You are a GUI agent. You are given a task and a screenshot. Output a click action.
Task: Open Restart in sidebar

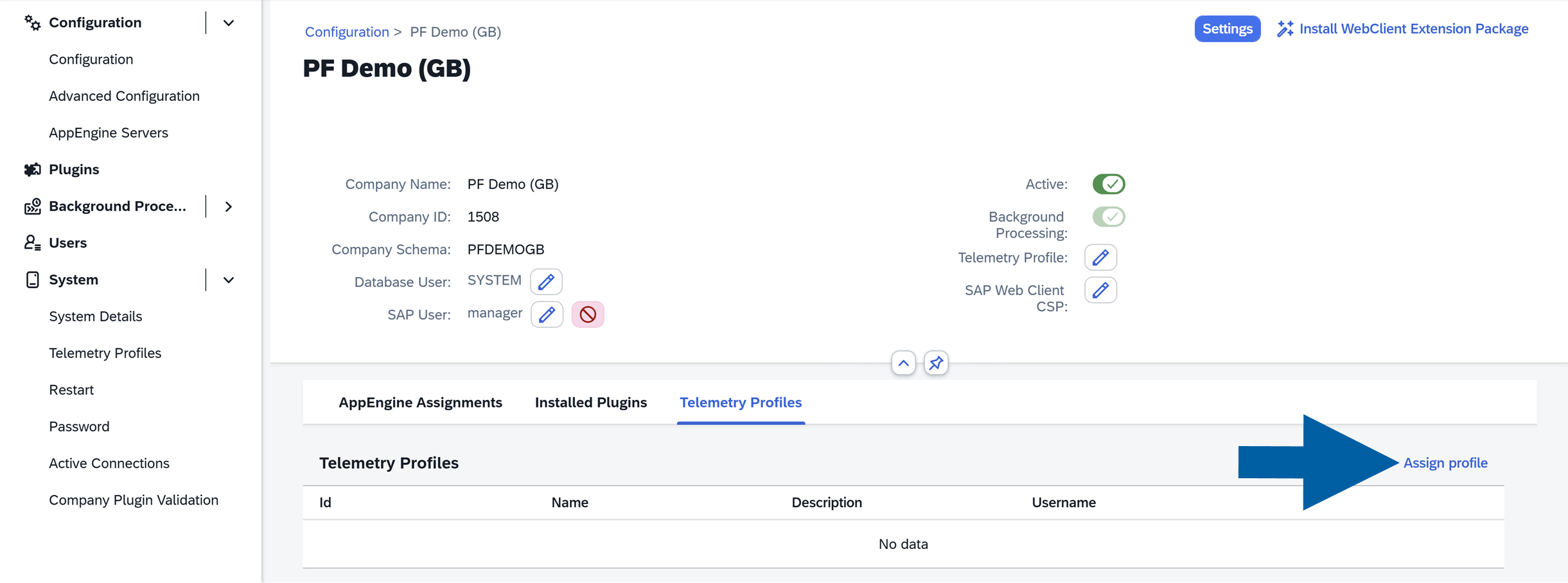(x=71, y=390)
